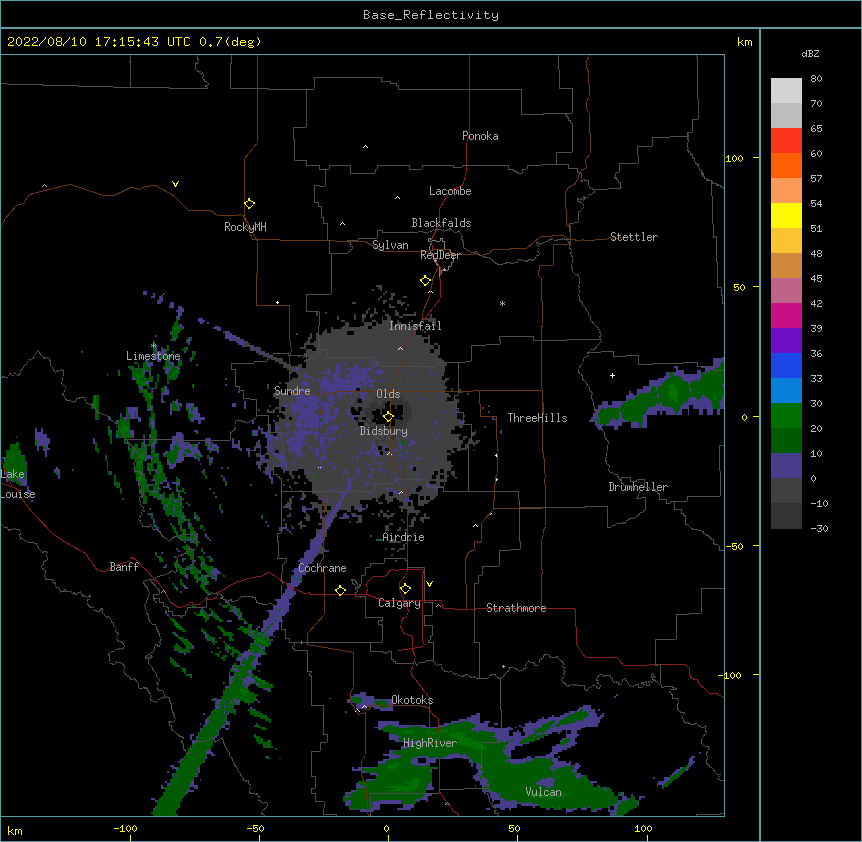This screenshot has width=862, height=842.
Task: Click the red 65 dBZ legend swatch
Action: pyautogui.click(x=786, y=141)
